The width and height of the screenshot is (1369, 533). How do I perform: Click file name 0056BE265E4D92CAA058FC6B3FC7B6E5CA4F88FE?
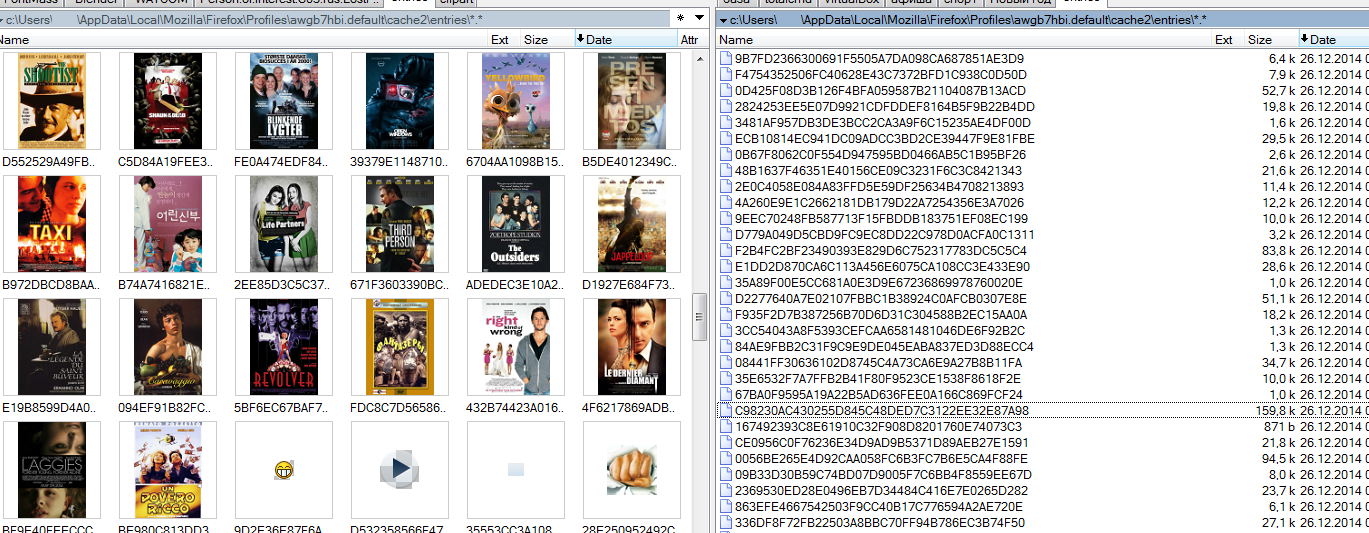tap(881, 459)
